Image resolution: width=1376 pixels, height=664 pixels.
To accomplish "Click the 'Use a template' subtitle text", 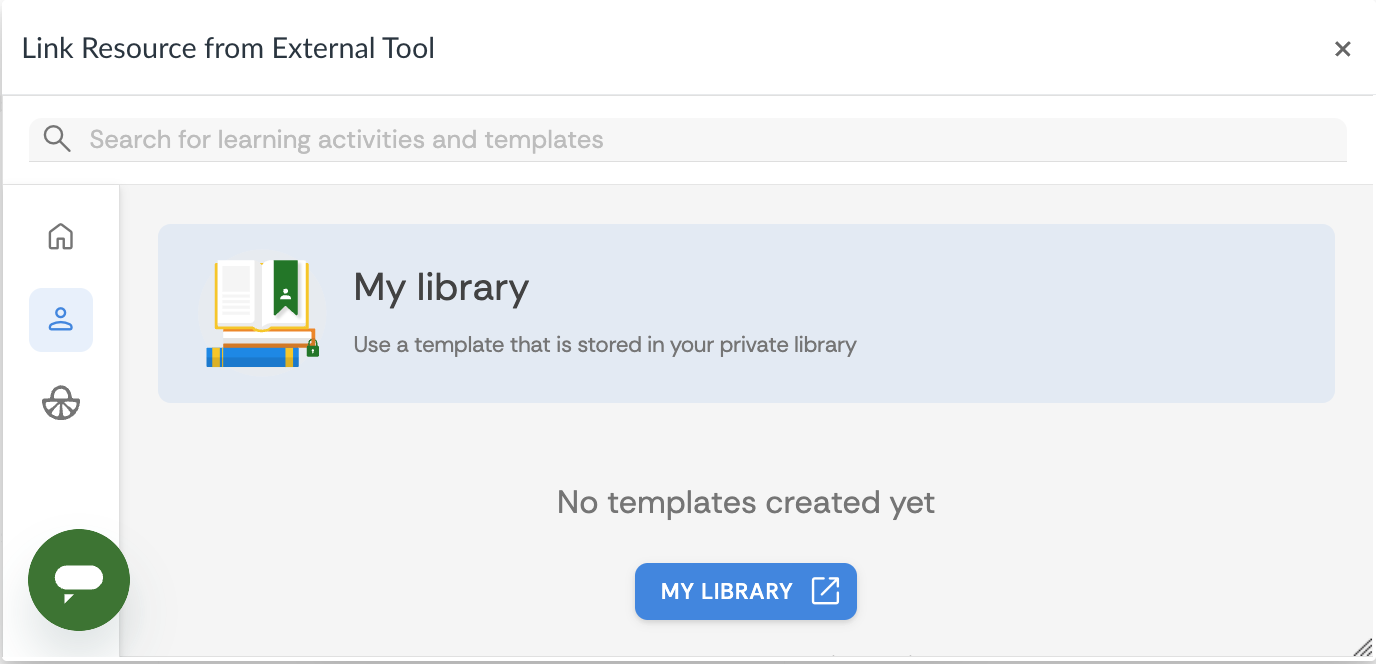I will click(x=605, y=344).
